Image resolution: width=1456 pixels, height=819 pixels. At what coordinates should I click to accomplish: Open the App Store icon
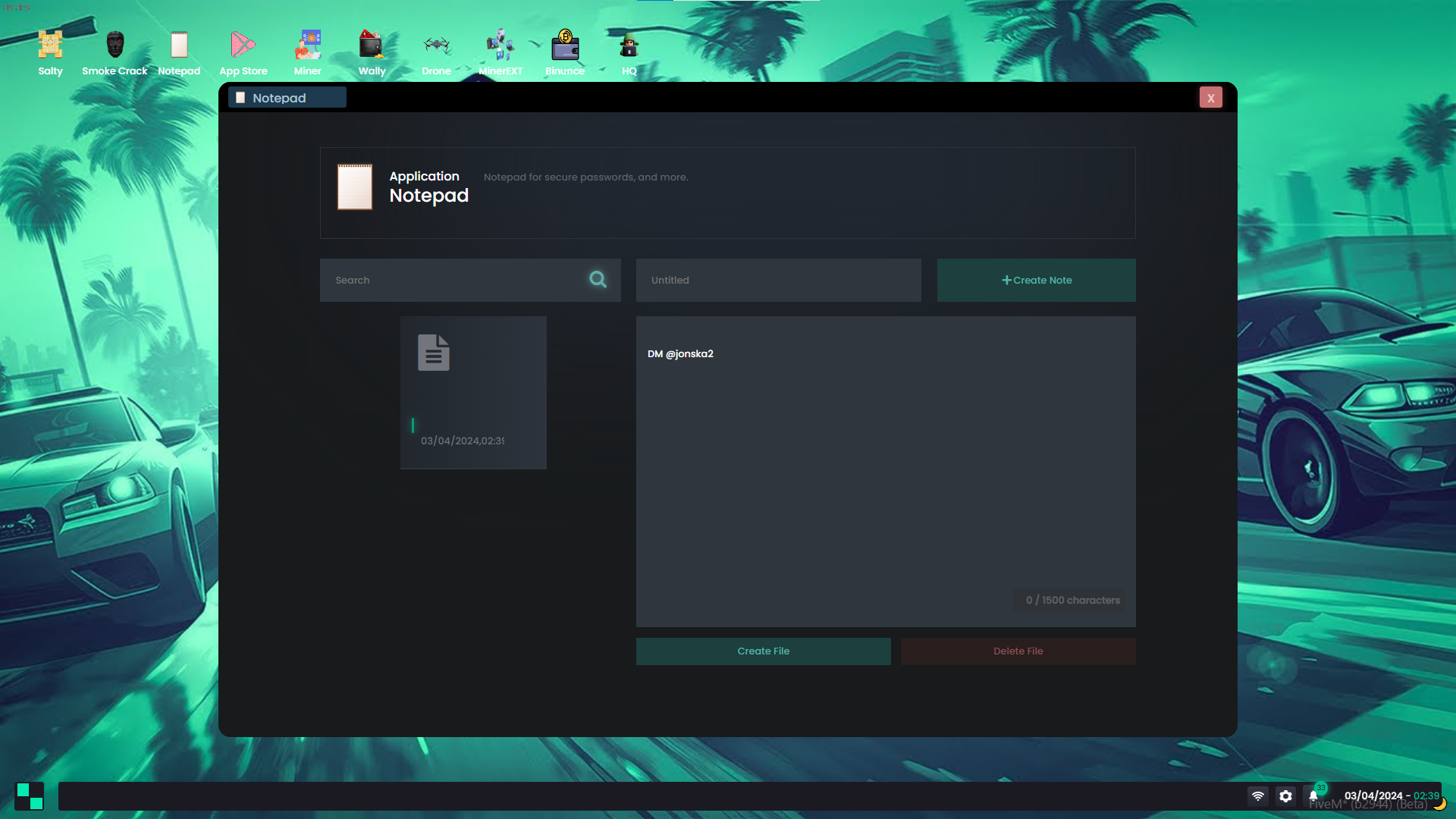243,53
